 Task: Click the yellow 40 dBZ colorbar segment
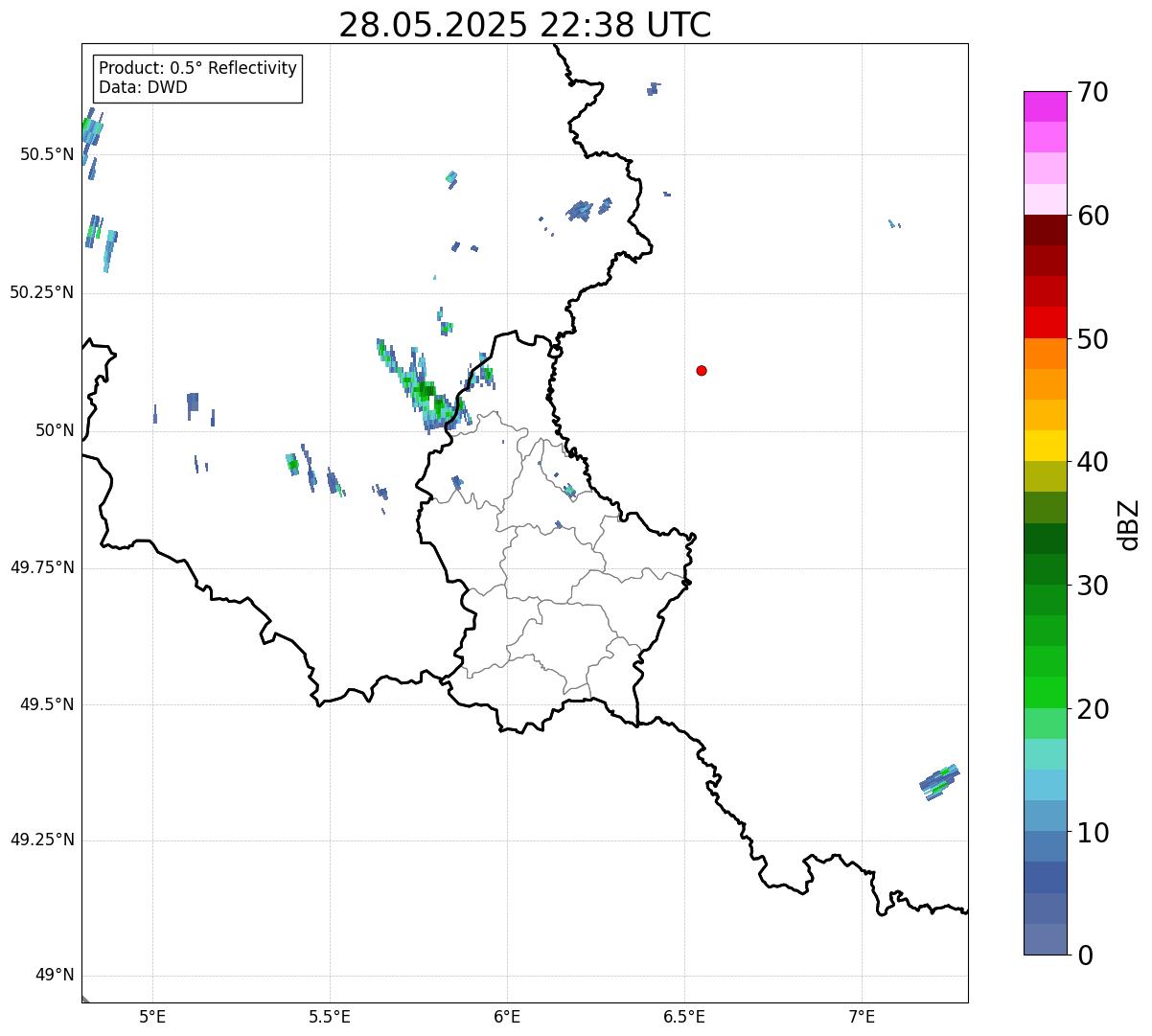[x=1046, y=446]
